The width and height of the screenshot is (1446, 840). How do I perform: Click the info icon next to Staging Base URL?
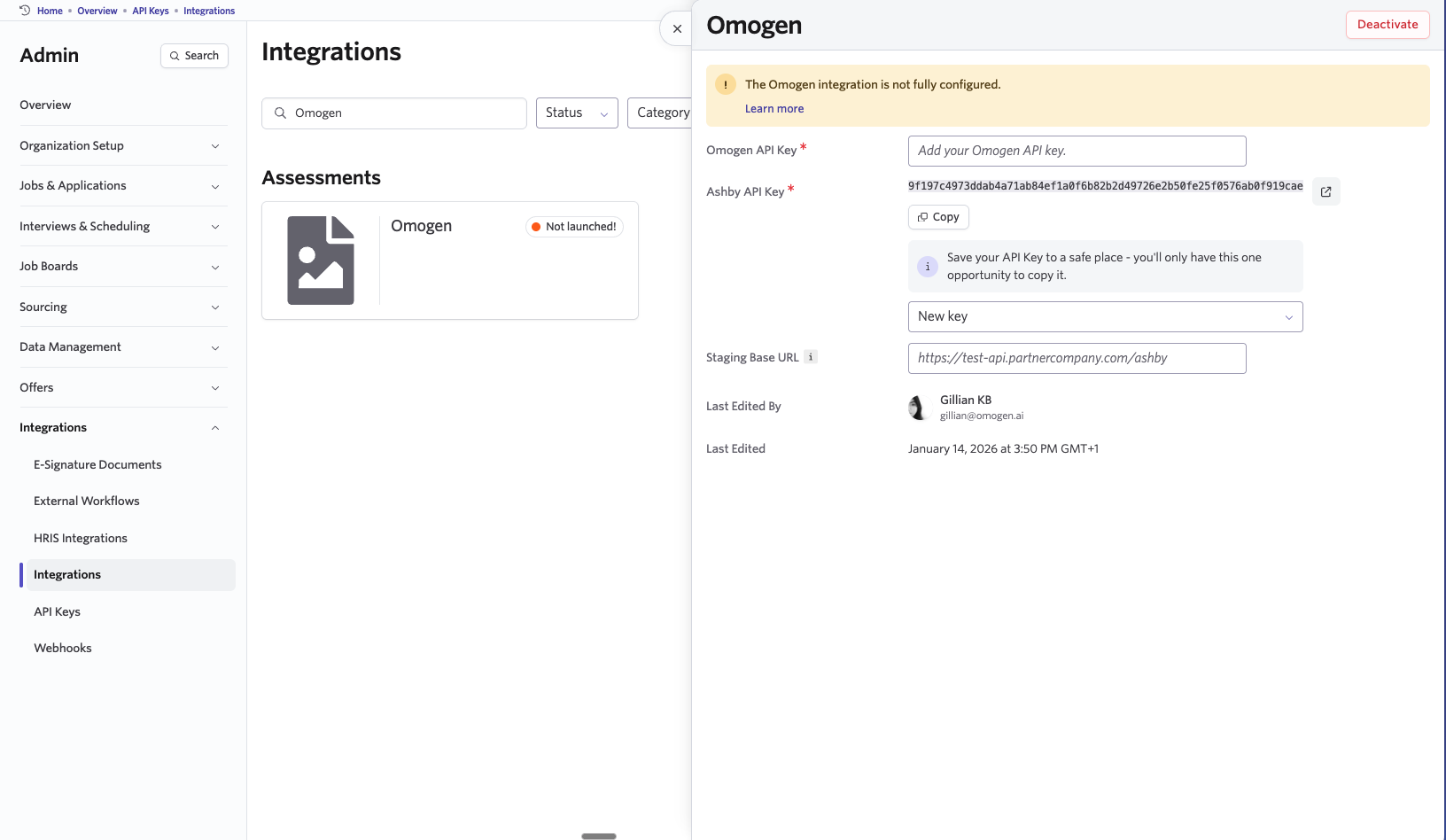coord(811,357)
